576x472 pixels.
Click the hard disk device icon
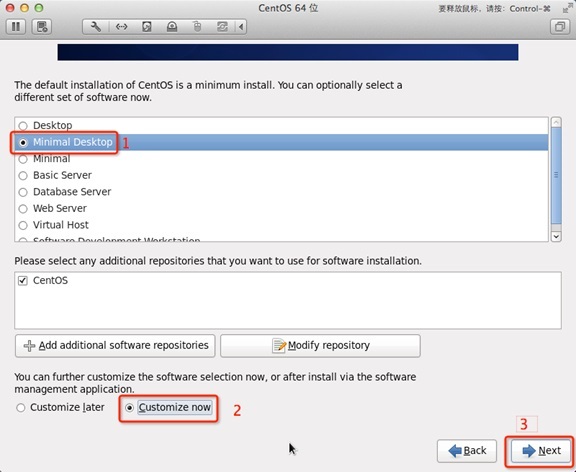(147, 26)
